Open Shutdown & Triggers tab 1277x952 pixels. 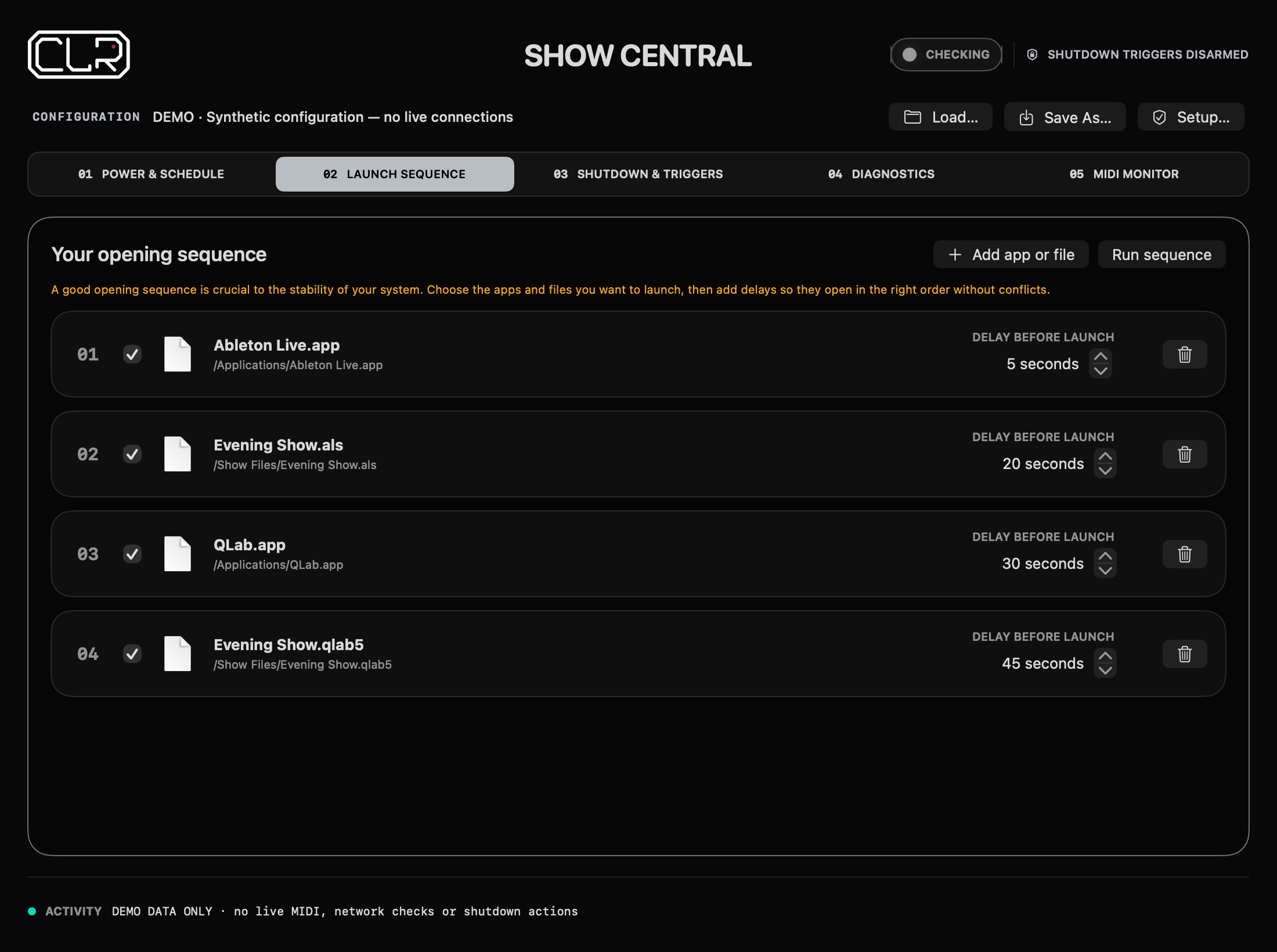coord(638,174)
